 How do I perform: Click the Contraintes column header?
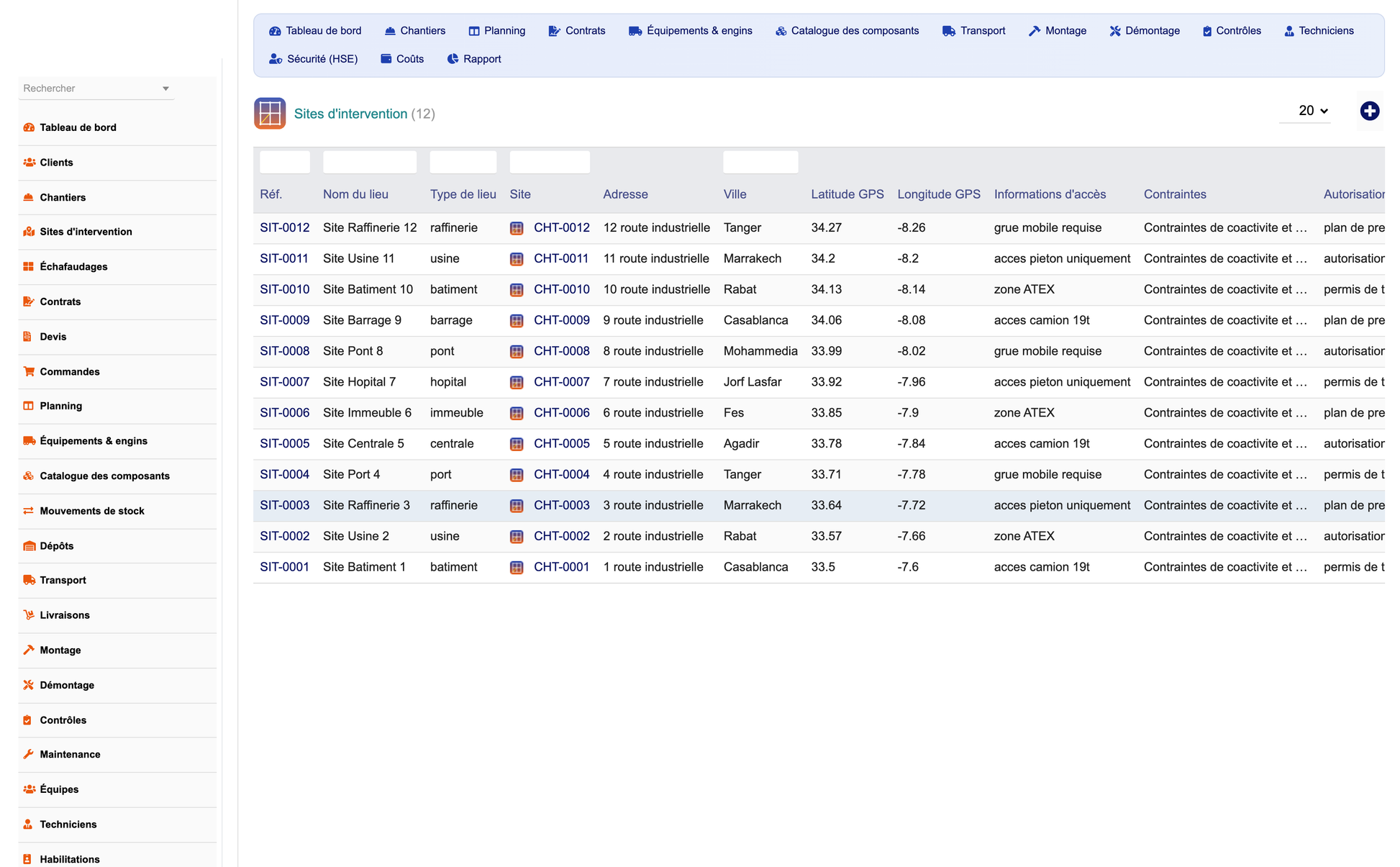point(1175,194)
